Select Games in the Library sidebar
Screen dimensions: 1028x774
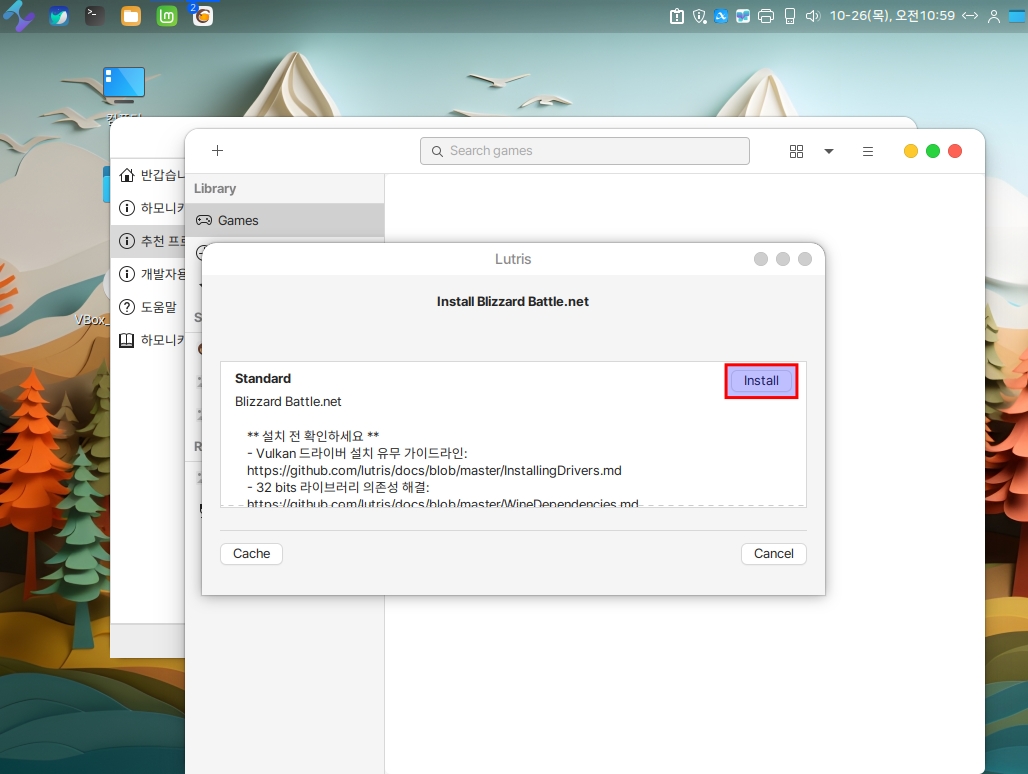point(238,220)
